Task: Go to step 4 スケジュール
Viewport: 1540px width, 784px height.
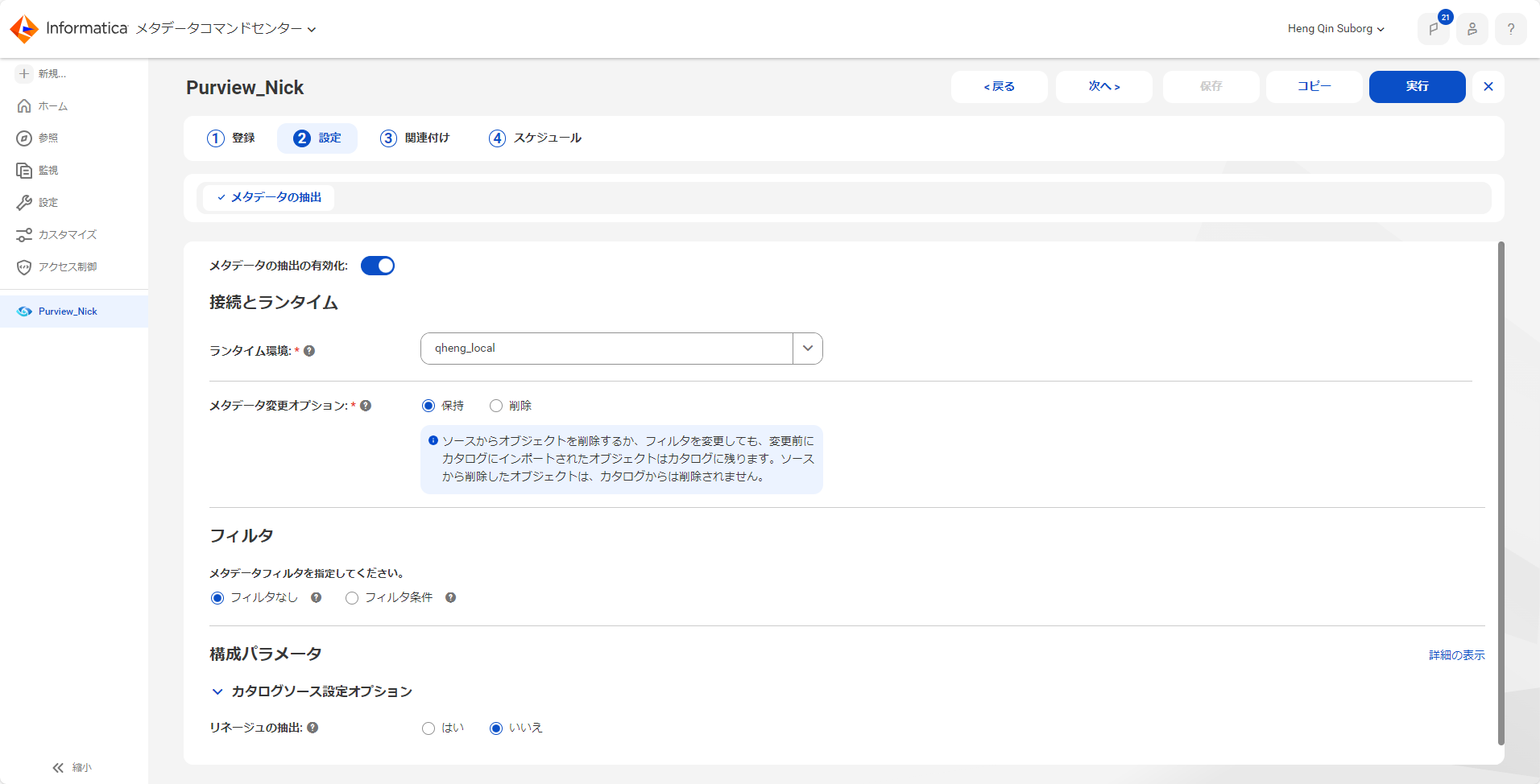Action: 536,138
